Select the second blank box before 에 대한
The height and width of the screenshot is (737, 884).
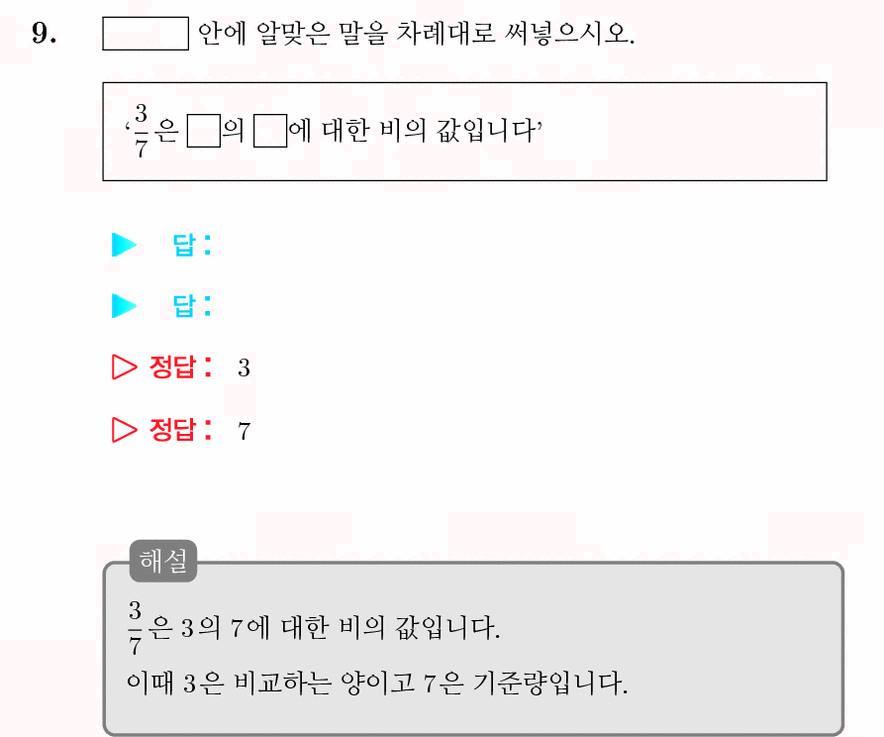pyautogui.click(x=270, y=131)
